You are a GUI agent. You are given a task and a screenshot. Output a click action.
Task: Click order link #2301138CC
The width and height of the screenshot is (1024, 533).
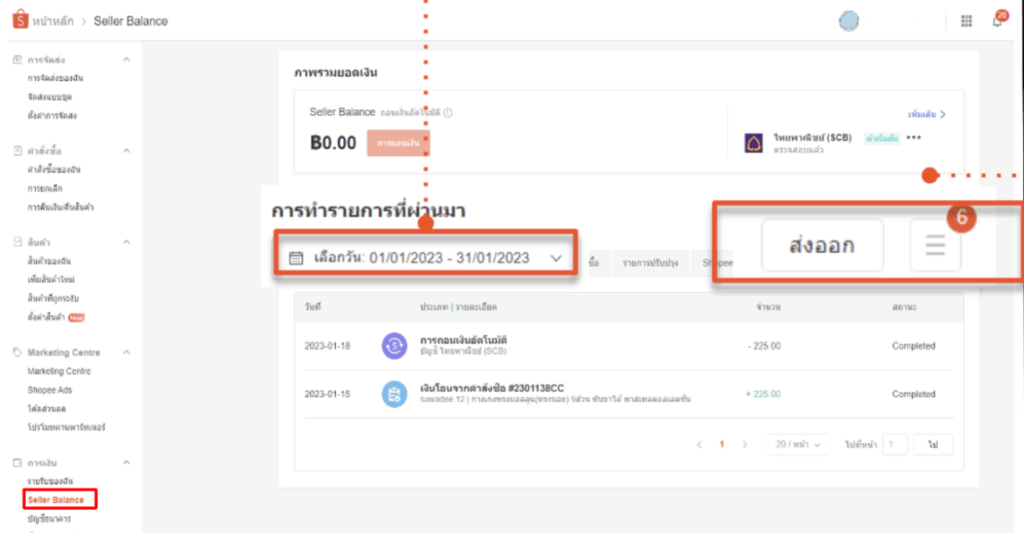tap(536, 388)
